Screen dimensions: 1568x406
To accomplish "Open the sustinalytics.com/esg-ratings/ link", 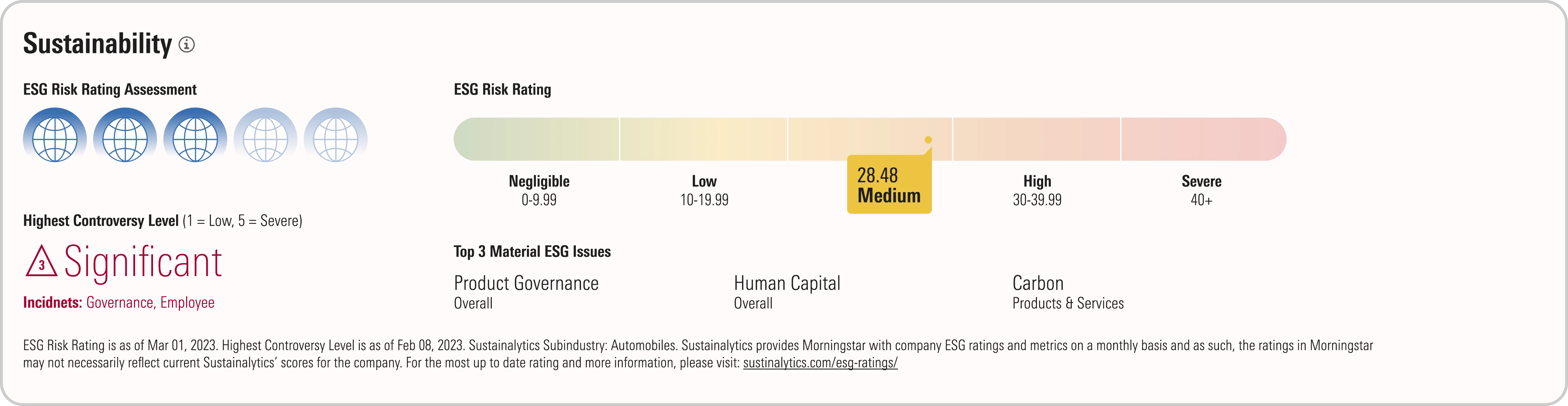I will coord(820,363).
